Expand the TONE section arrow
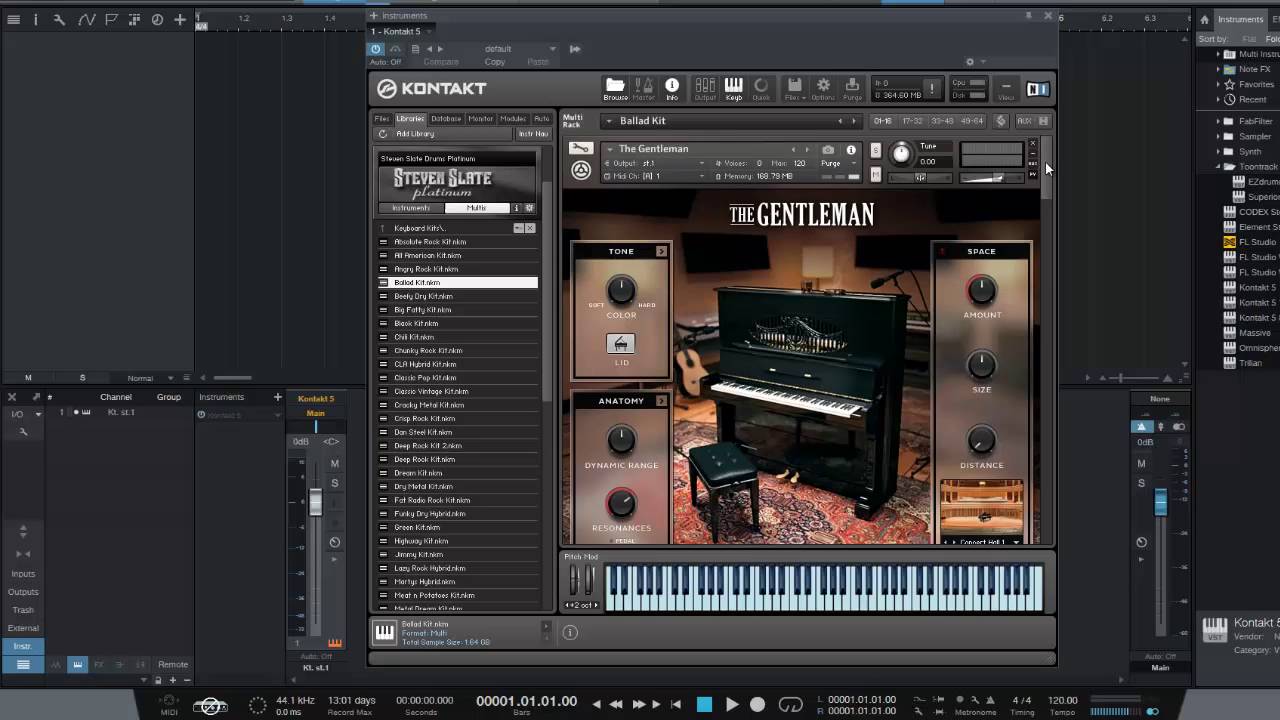 click(661, 251)
